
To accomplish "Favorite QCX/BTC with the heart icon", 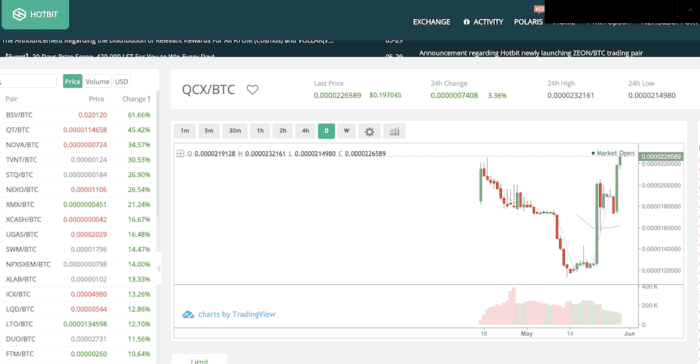I will pos(253,90).
